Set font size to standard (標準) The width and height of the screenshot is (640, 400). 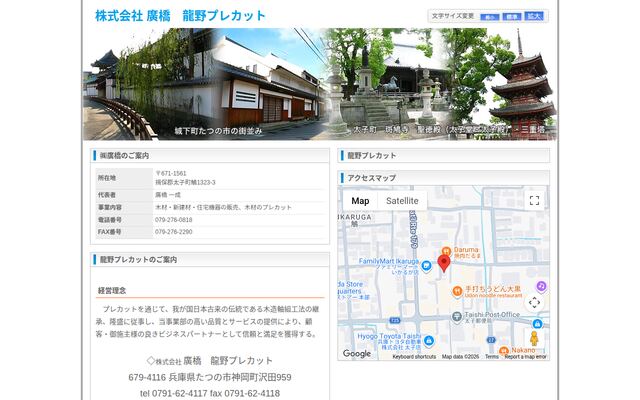(512, 16)
